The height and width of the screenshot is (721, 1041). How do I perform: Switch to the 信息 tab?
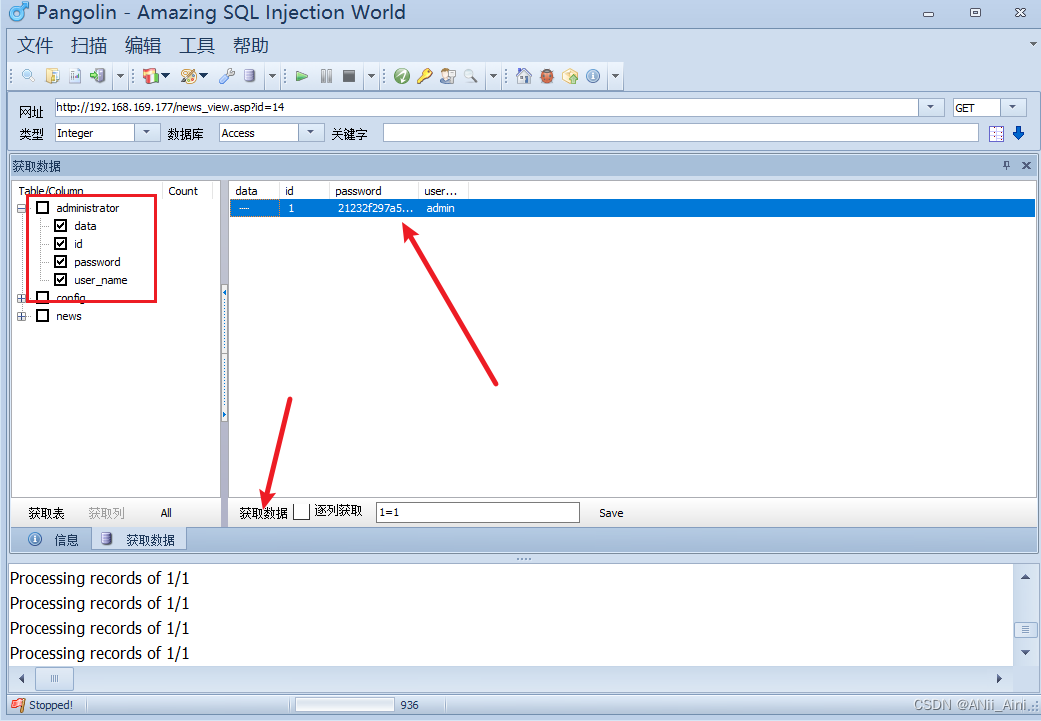[x=53, y=540]
